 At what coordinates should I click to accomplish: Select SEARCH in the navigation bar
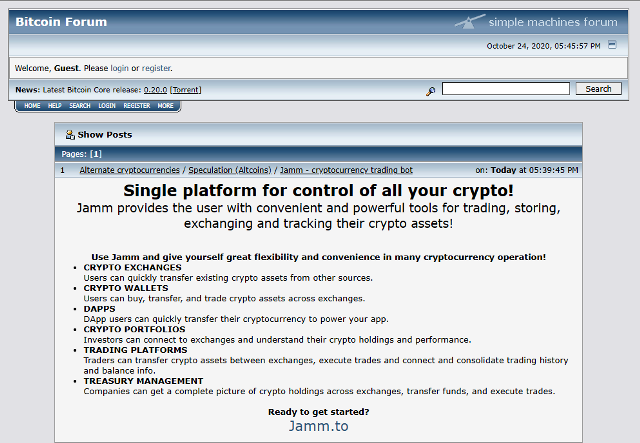pos(80,105)
